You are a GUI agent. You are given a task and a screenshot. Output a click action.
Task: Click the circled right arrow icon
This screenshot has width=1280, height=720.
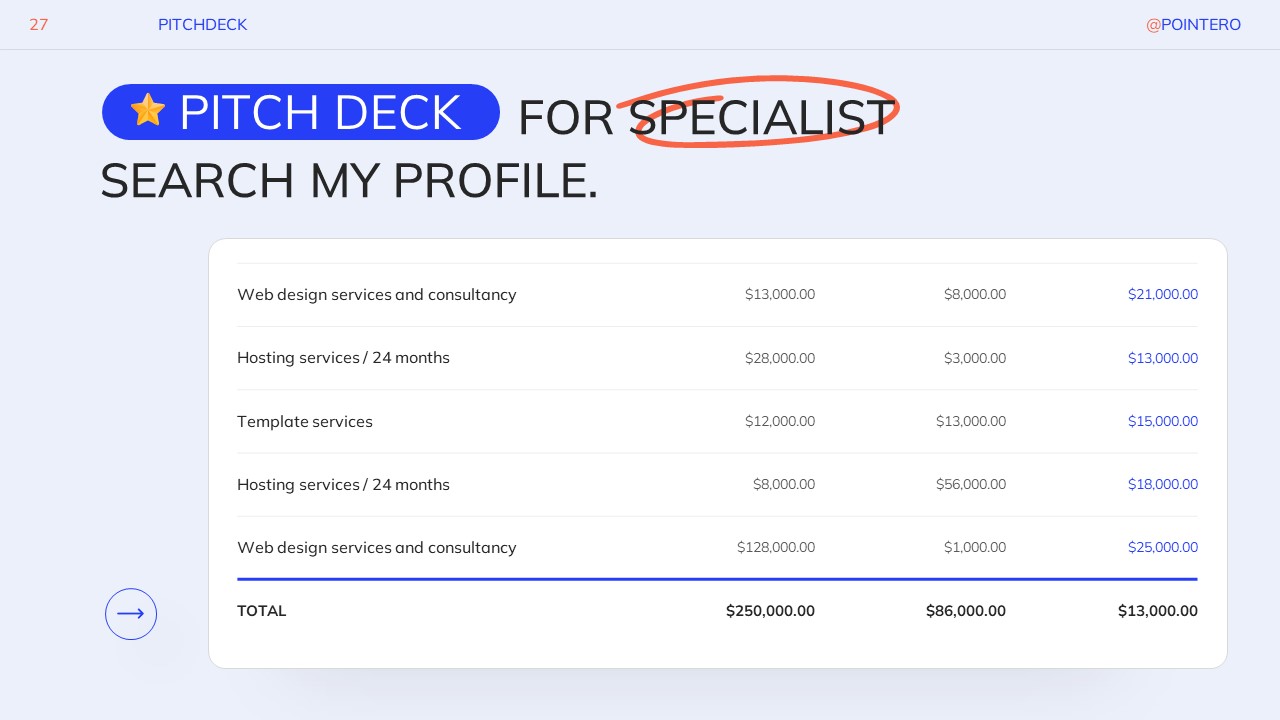coord(131,614)
